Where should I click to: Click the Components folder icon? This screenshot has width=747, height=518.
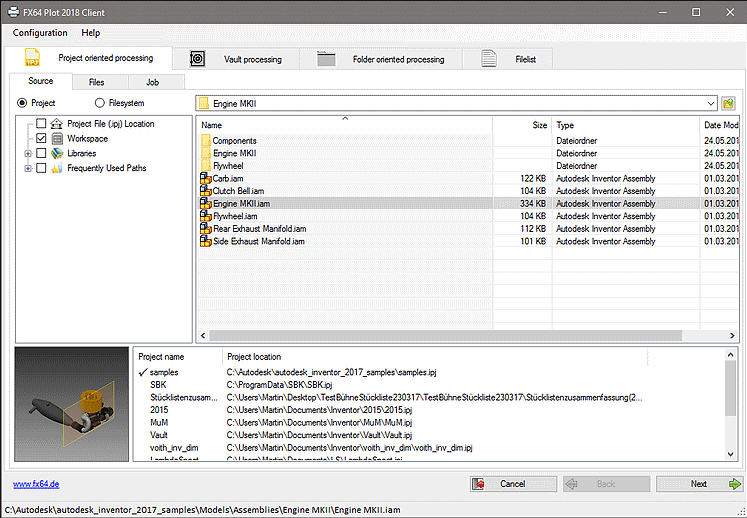click(x=206, y=141)
